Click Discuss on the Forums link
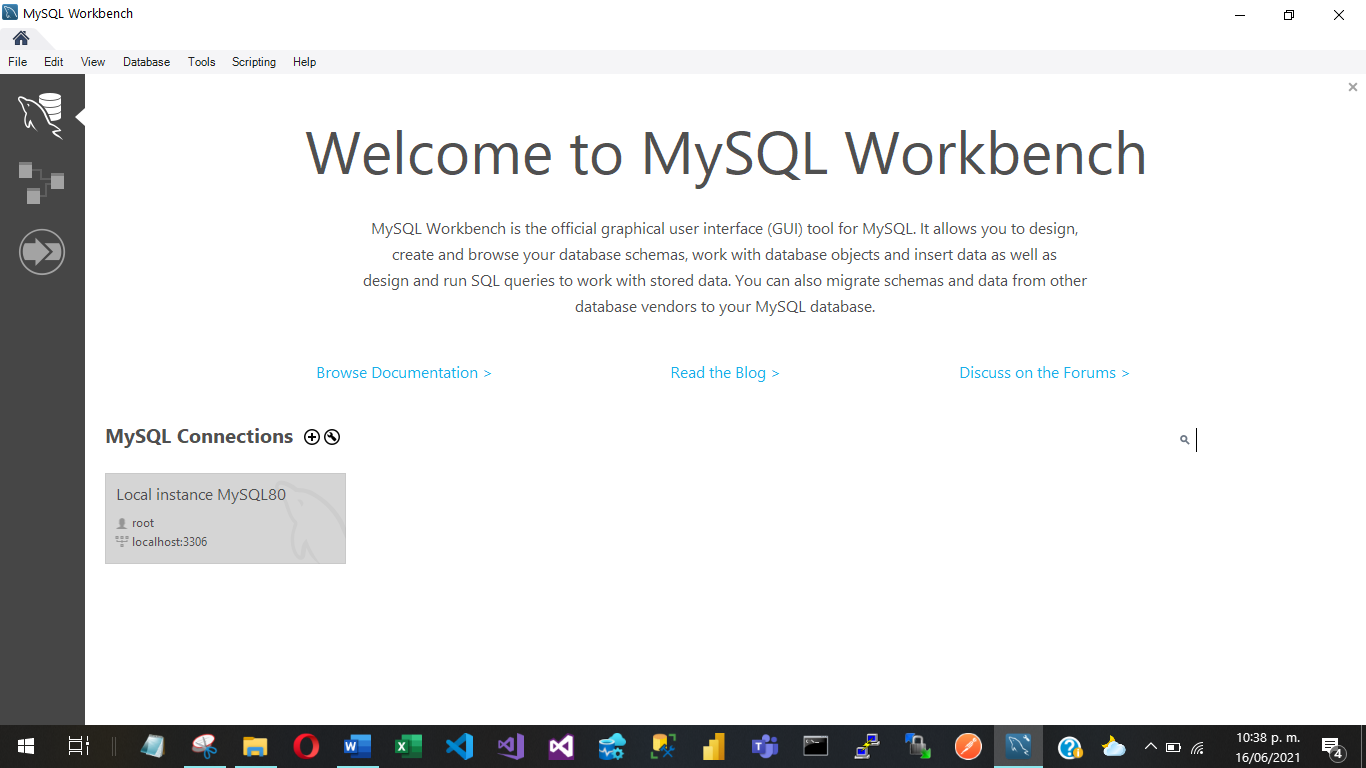The image size is (1366, 768). pyautogui.click(x=1043, y=373)
